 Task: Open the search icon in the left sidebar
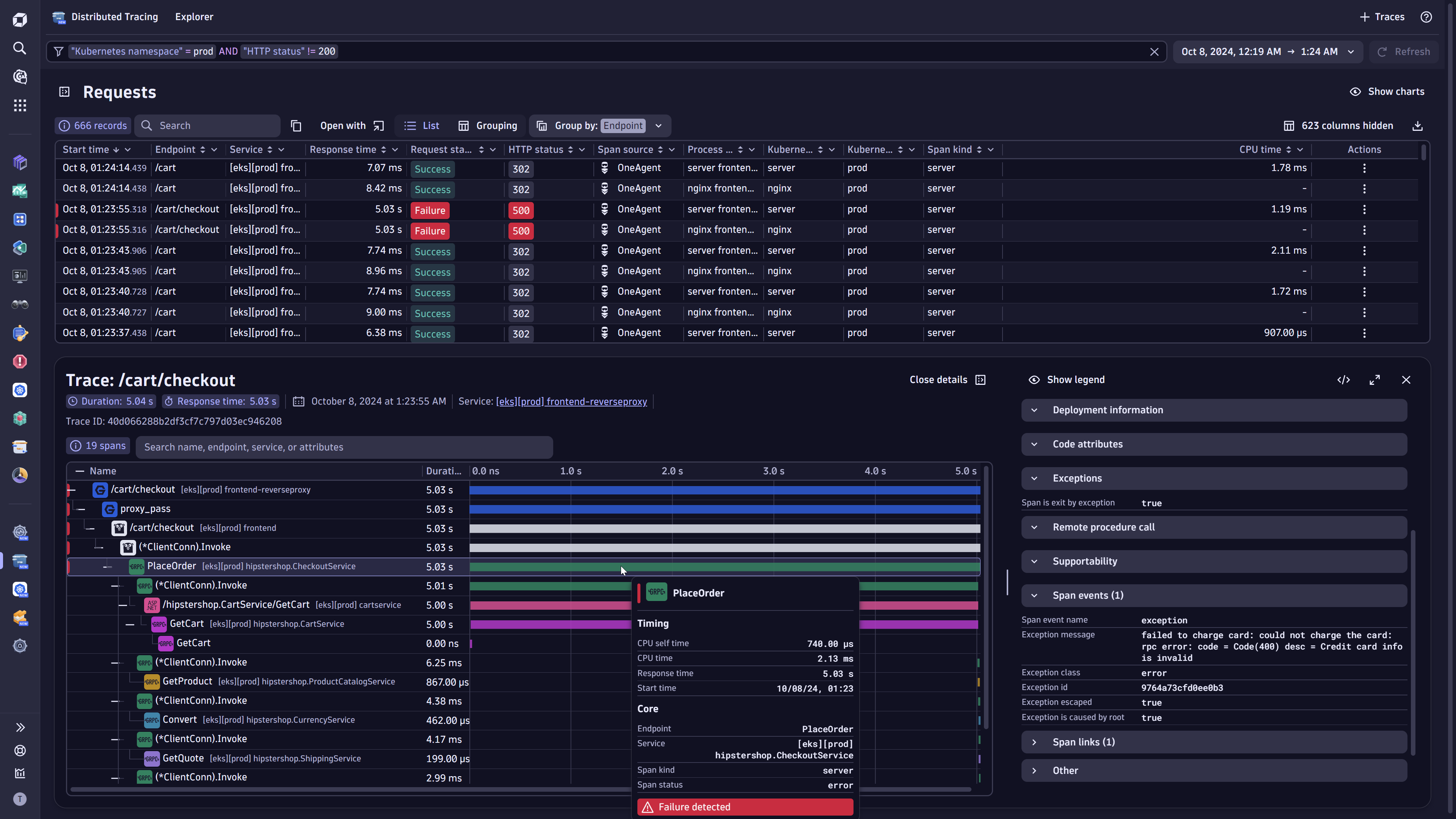20,49
